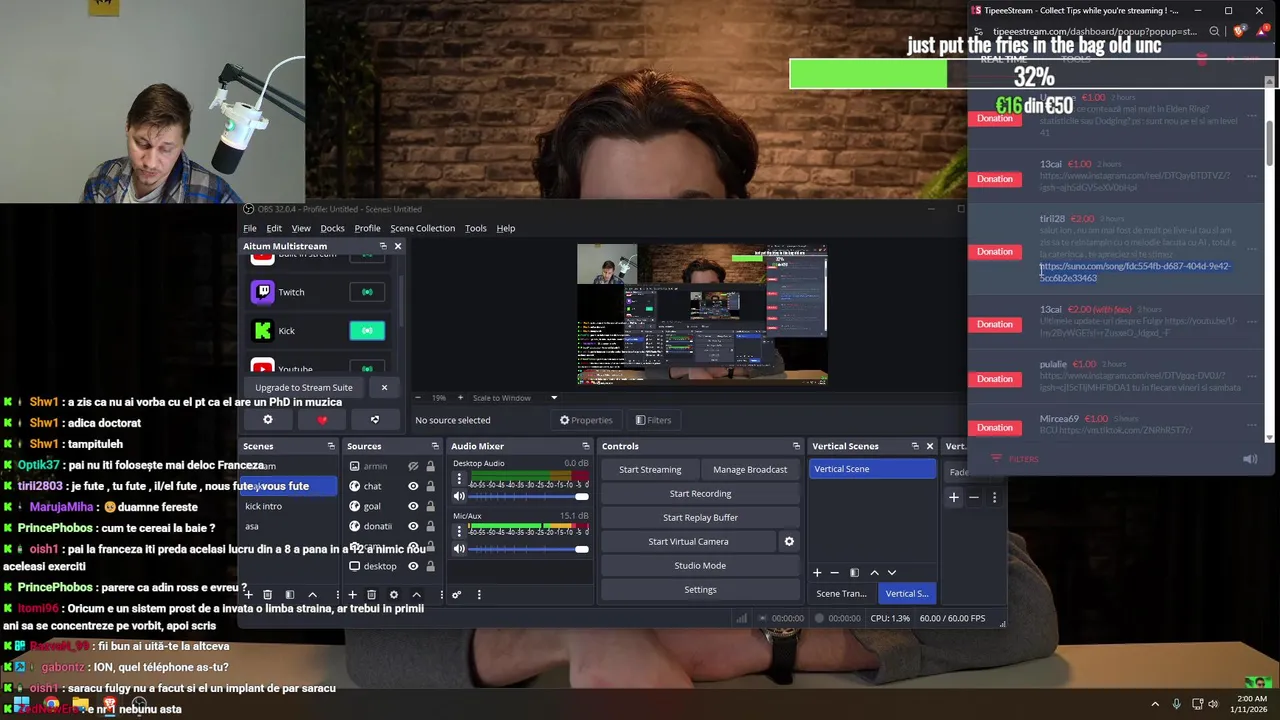Open advanced audio properties gears icon
The height and width of the screenshot is (720, 1280).
[456, 595]
